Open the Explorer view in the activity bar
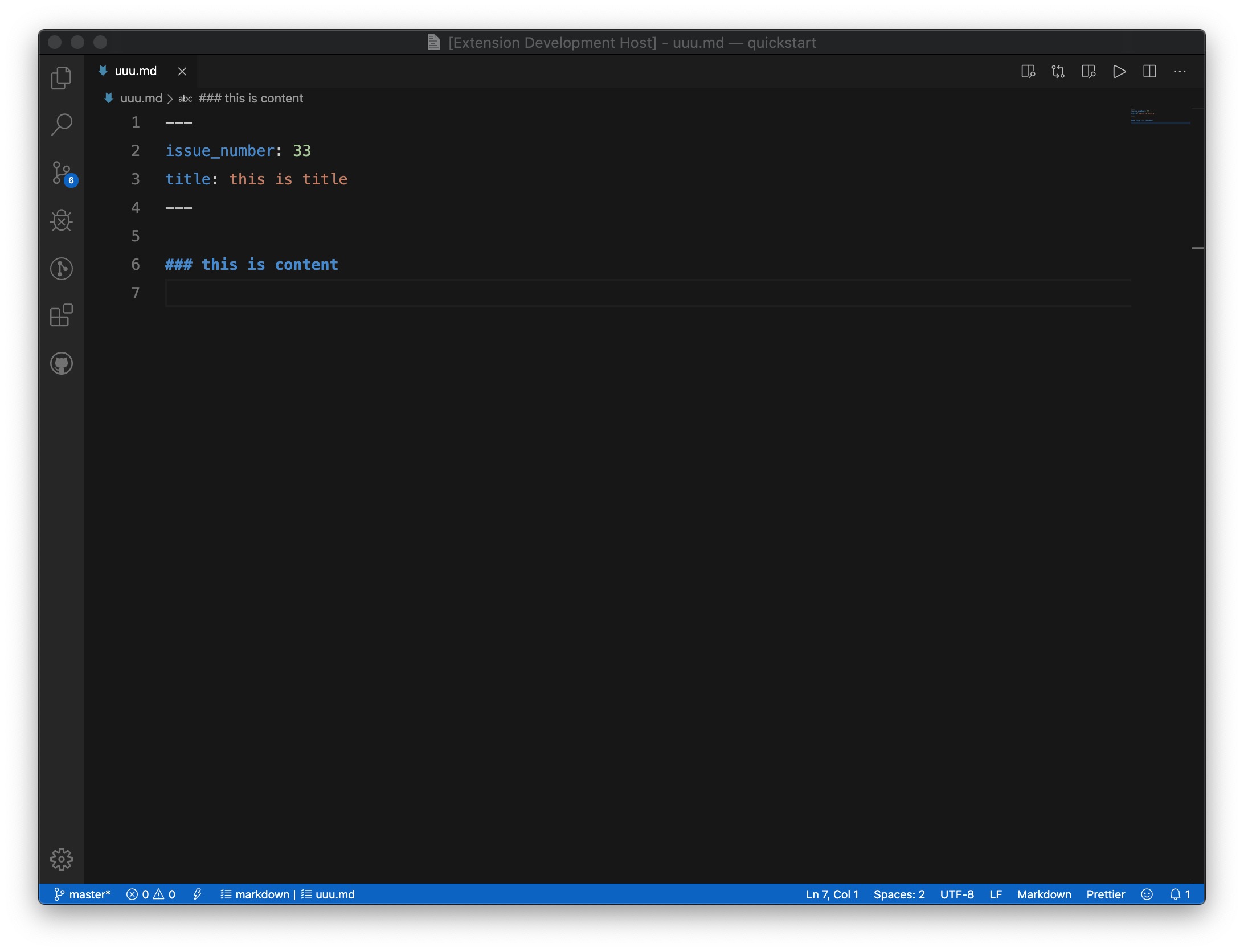The height and width of the screenshot is (952, 1244). (x=61, y=78)
